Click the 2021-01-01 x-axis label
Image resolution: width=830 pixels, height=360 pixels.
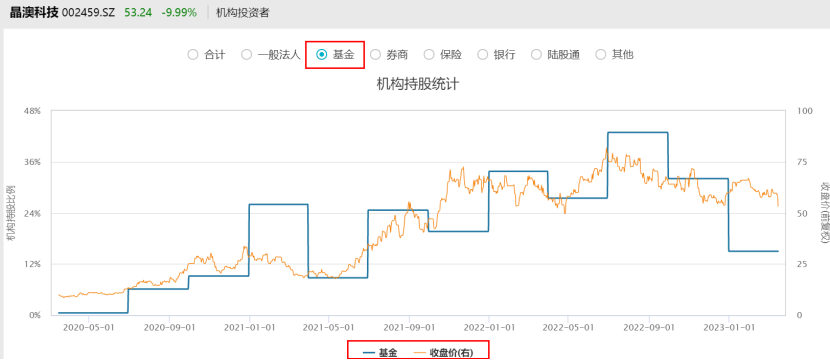point(249,327)
